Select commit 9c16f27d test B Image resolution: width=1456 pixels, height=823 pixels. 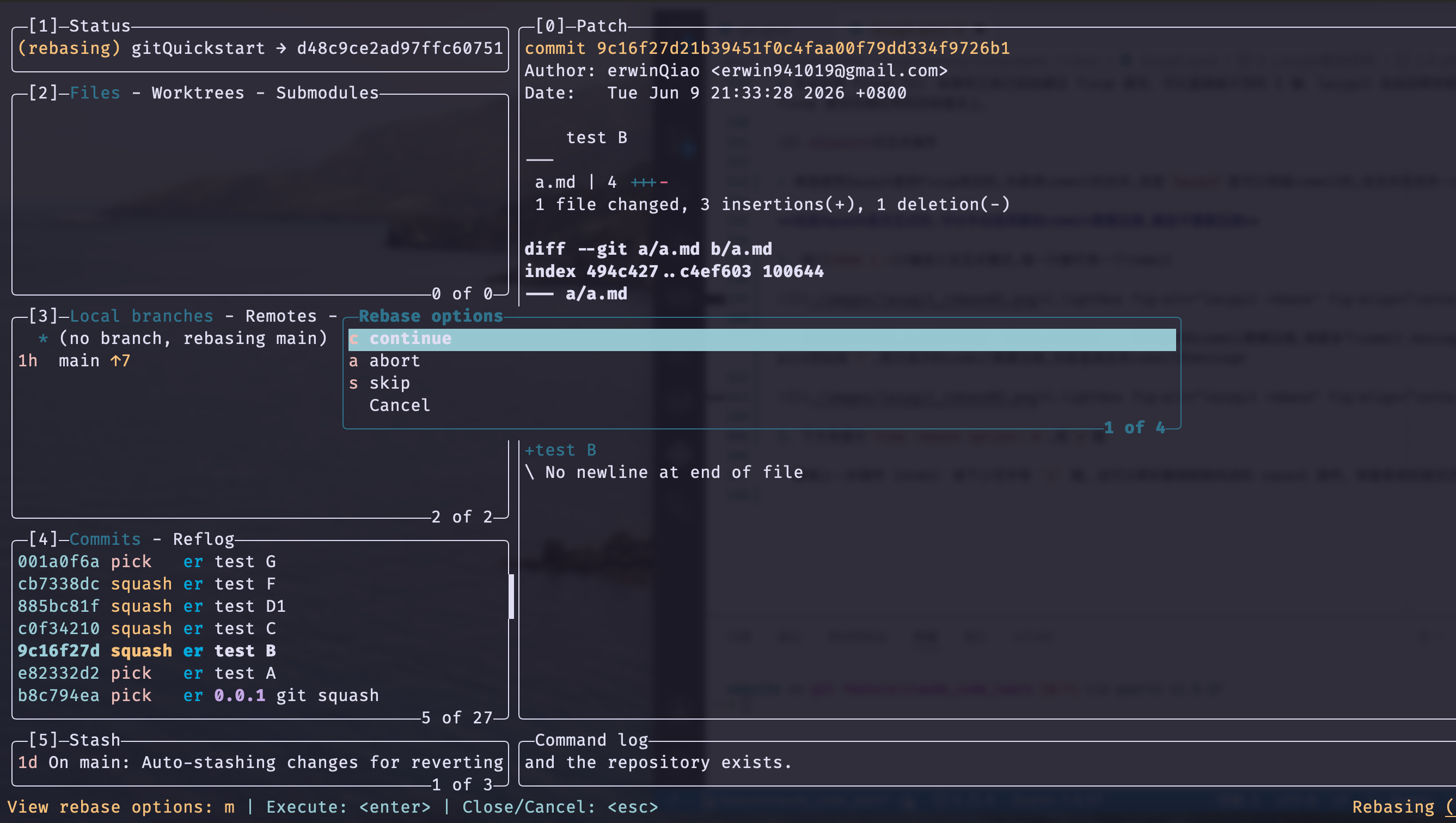click(261, 651)
